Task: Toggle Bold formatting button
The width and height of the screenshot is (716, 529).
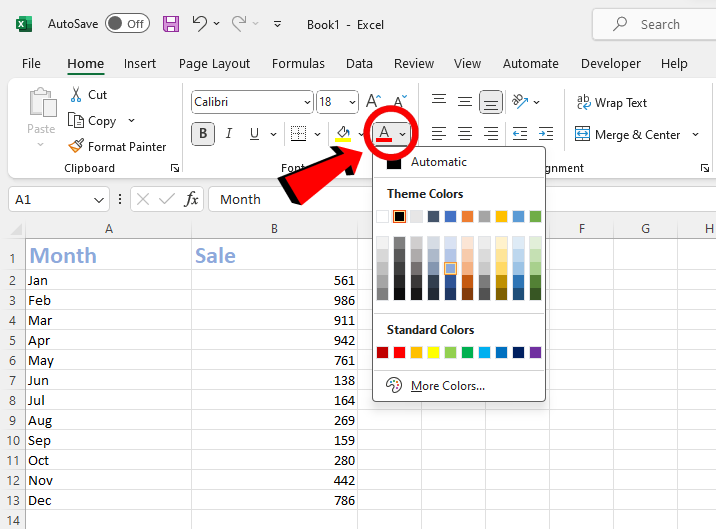Action: coord(204,134)
